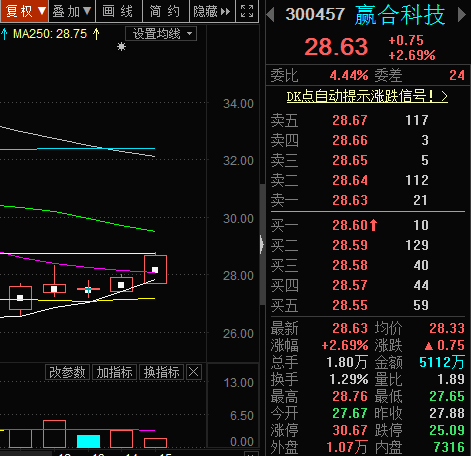Select 买三 price 28.58

point(350,265)
